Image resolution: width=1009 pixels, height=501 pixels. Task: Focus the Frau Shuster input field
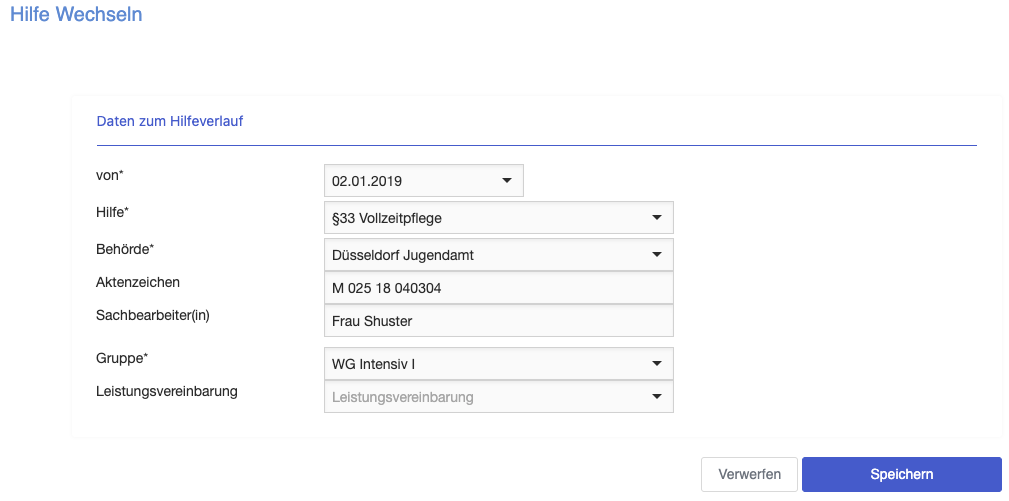click(499, 321)
